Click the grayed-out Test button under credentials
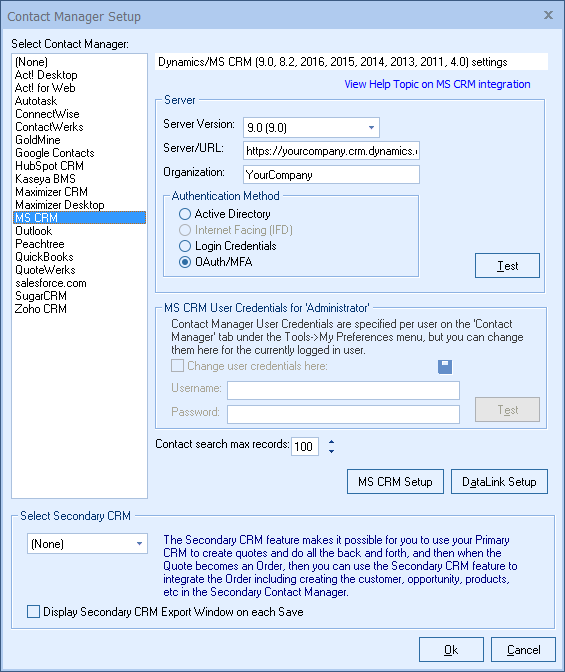Viewport: 565px width, 672px height. pos(507,410)
